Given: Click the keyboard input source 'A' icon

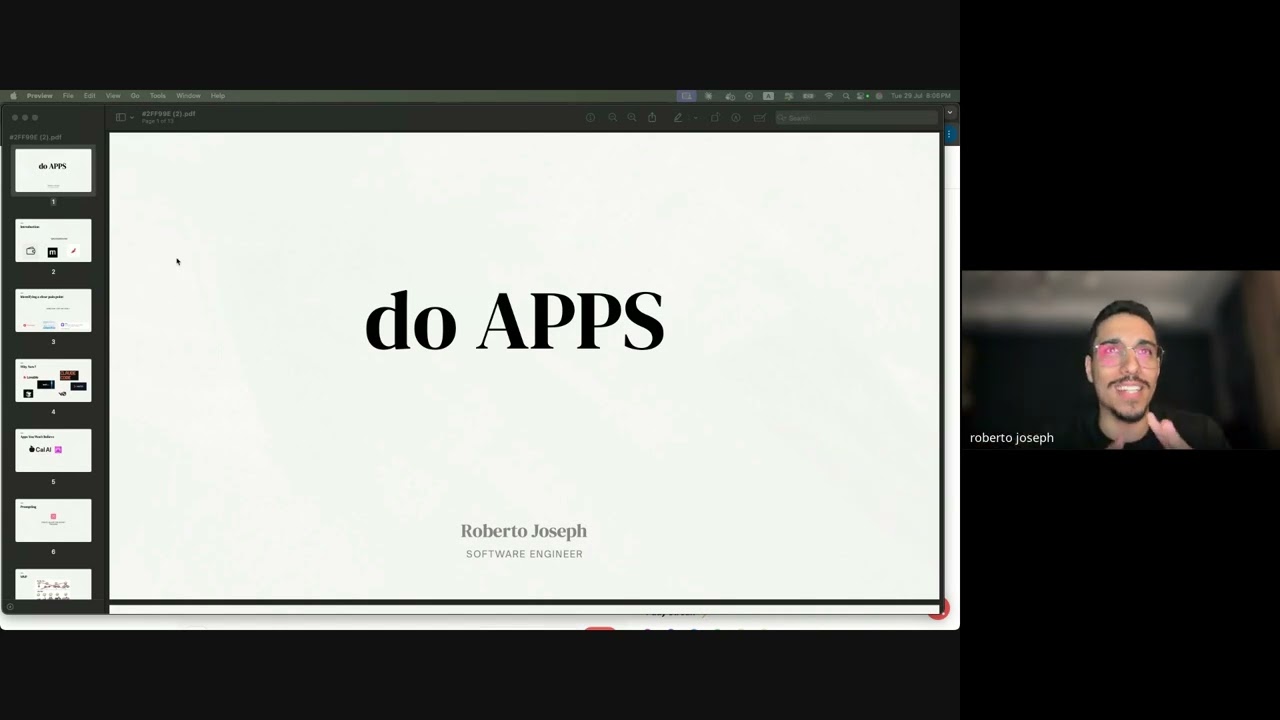Looking at the screenshot, I should point(768,96).
